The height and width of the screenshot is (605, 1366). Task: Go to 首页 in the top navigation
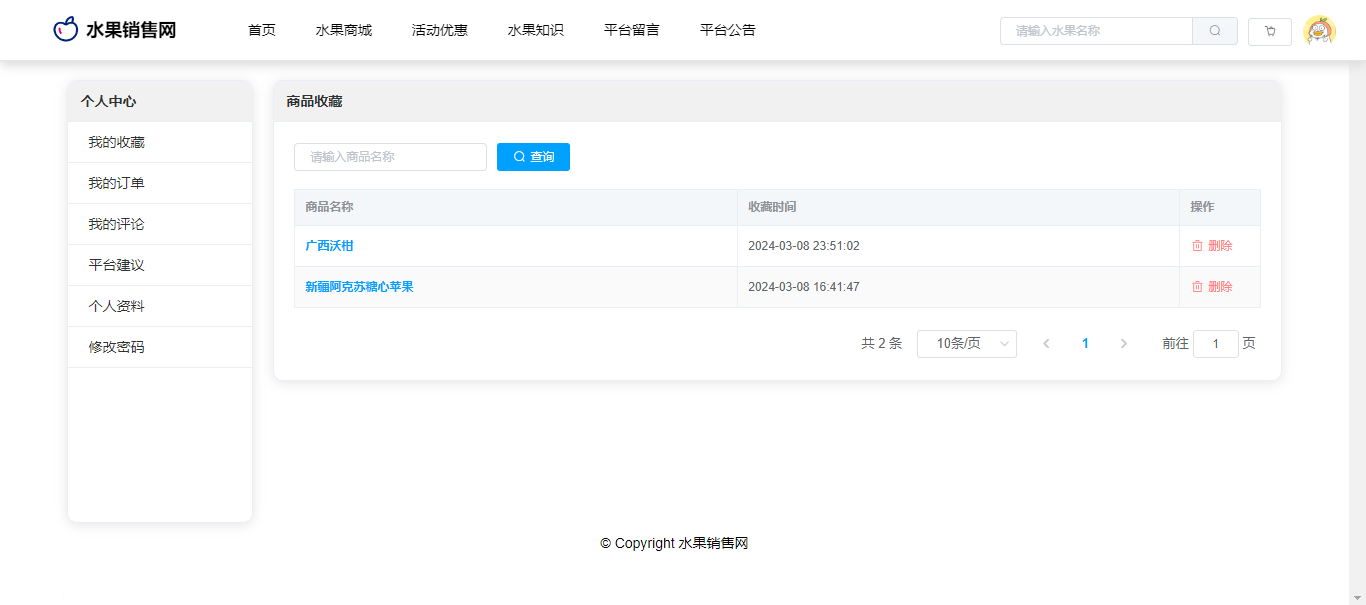[261, 30]
